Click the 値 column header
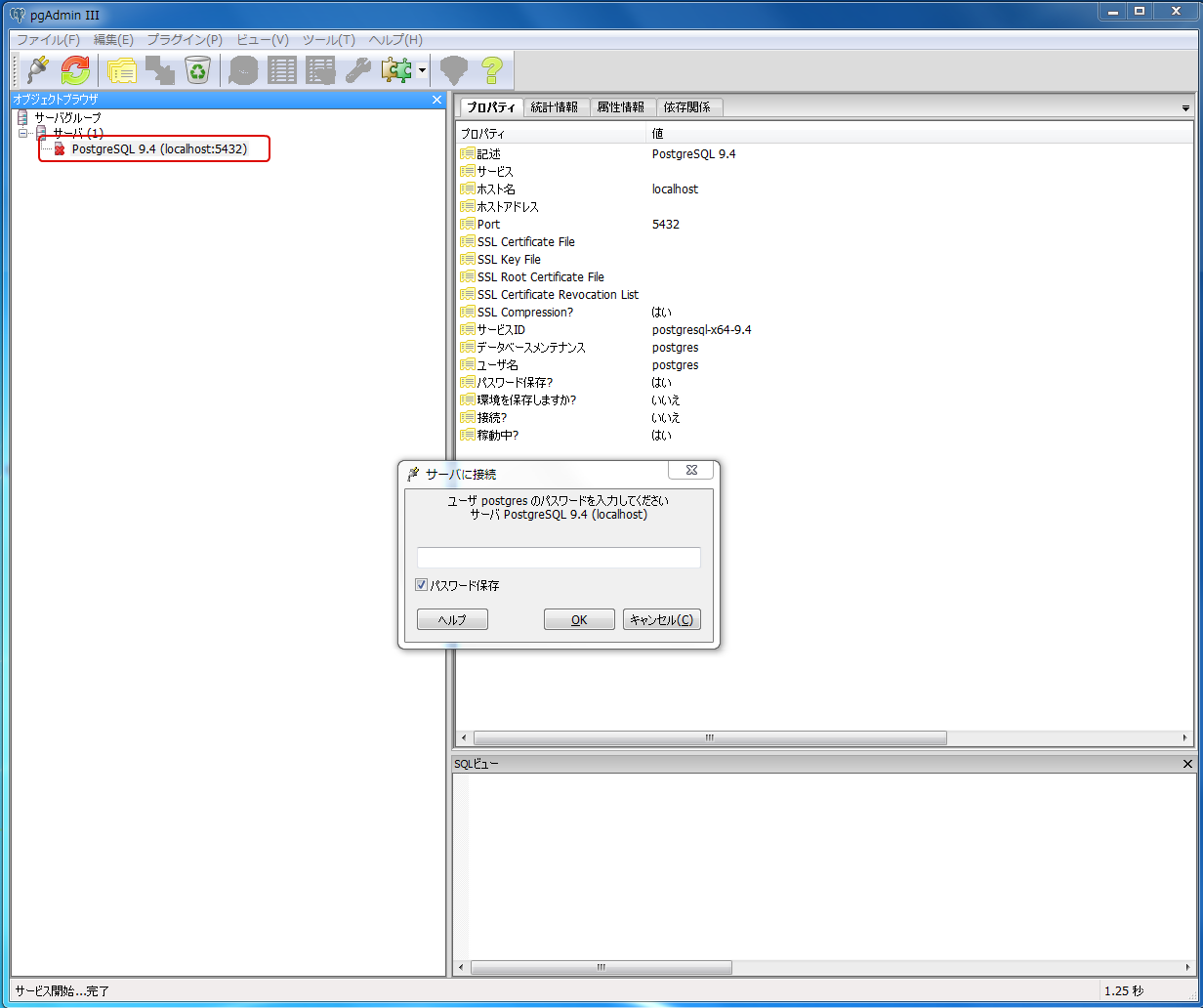1203x1008 pixels. point(921,134)
